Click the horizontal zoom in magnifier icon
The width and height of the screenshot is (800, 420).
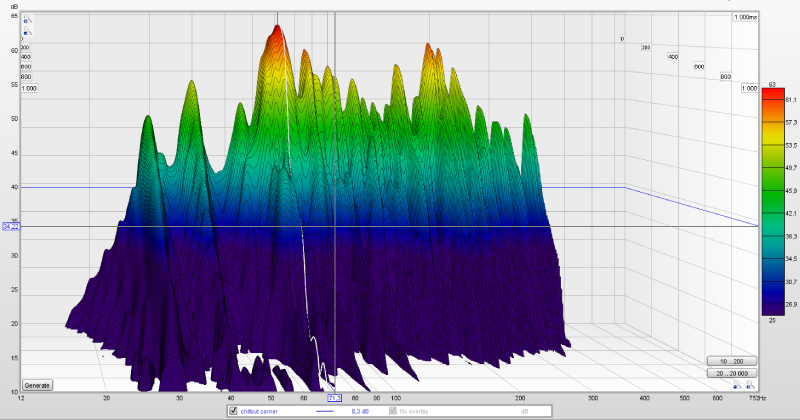(x=747, y=385)
